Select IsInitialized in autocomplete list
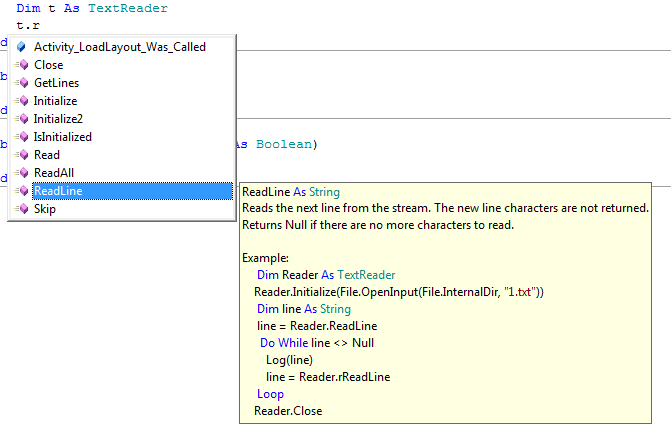671x444 pixels. point(62,136)
